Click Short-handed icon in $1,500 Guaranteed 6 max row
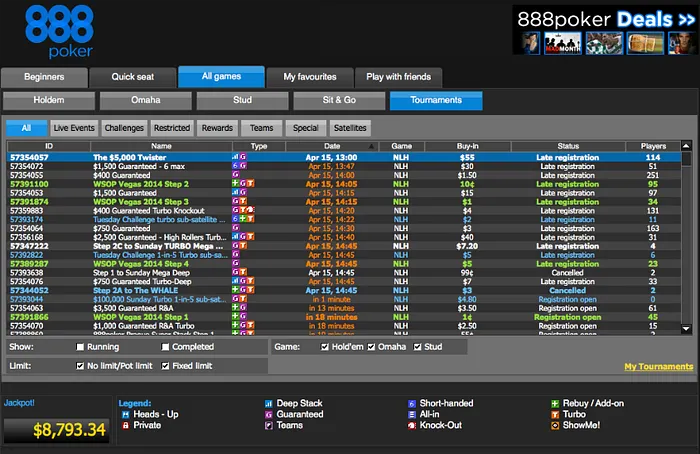 point(235,166)
